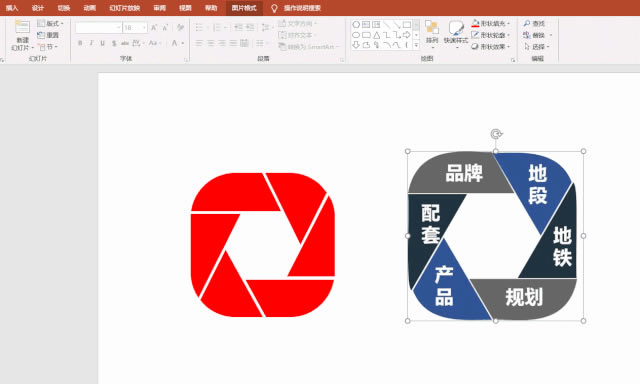Open the Font dialog launcher
This screenshot has height=384, width=640.
pyautogui.click(x=186, y=60)
